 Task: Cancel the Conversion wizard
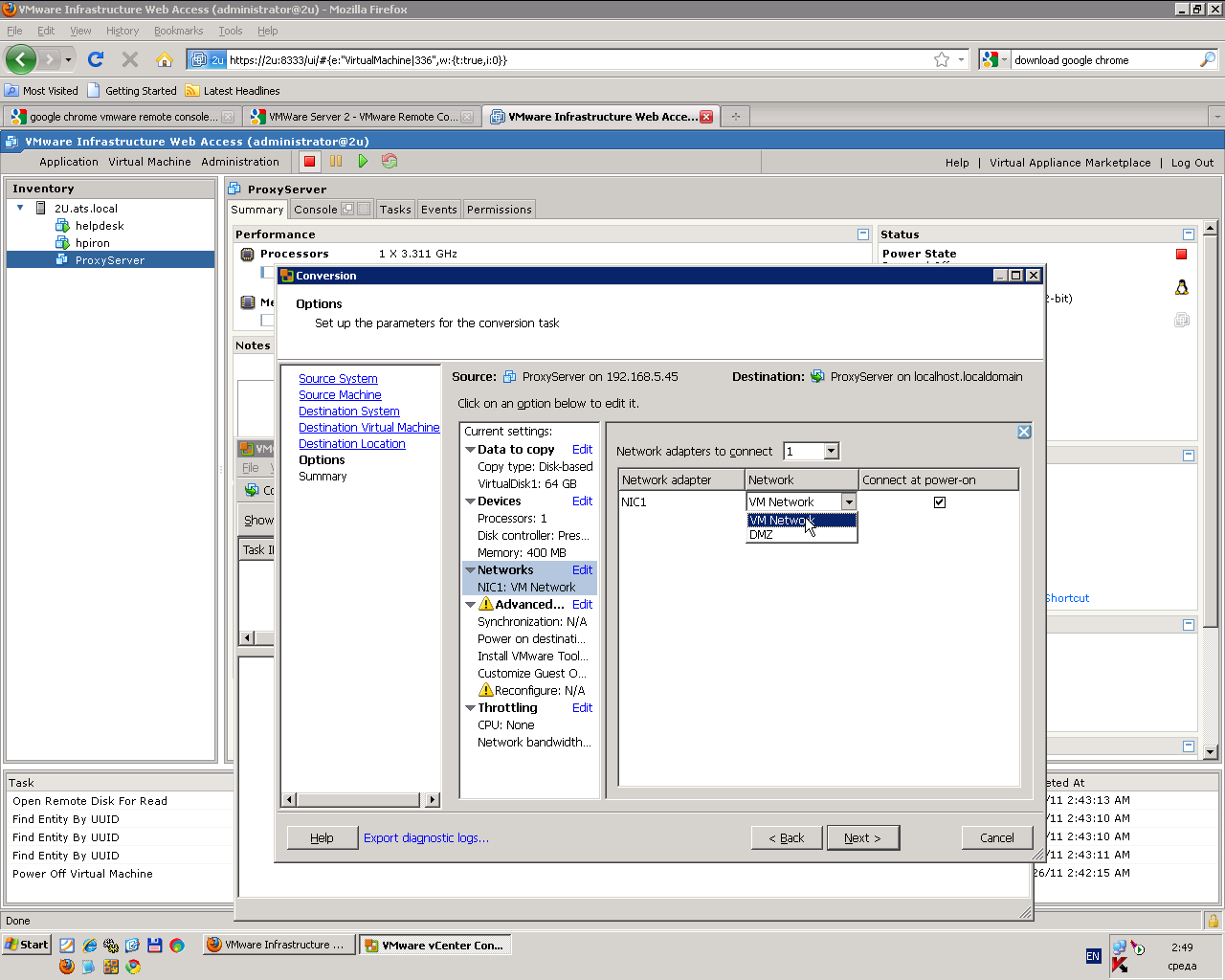[x=997, y=838]
